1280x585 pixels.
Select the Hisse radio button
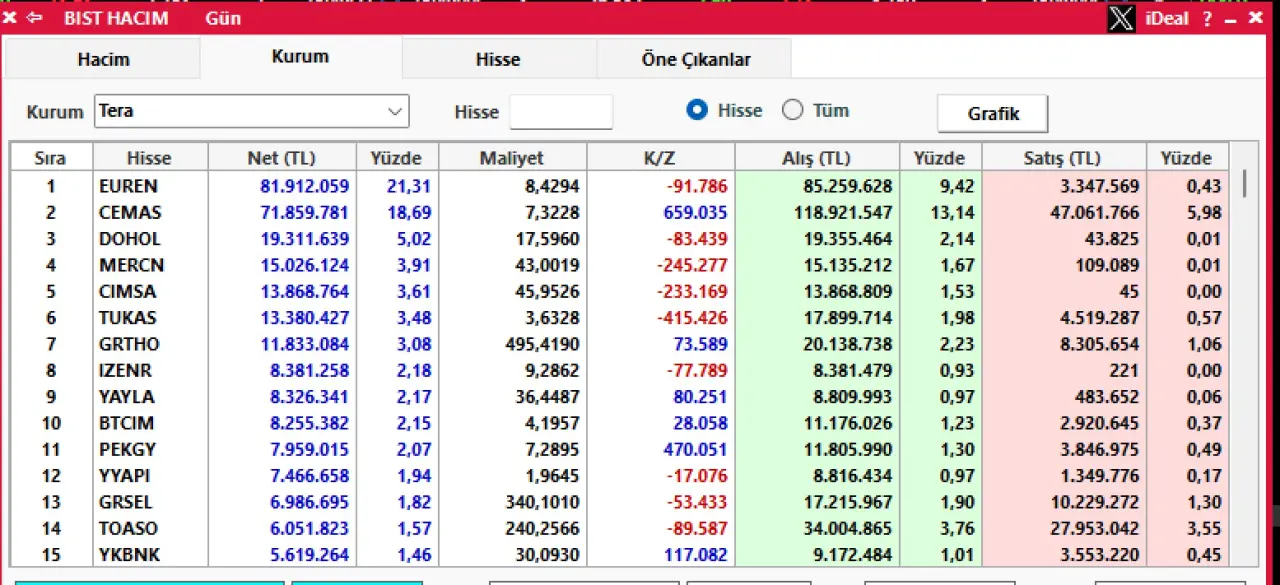pos(698,111)
